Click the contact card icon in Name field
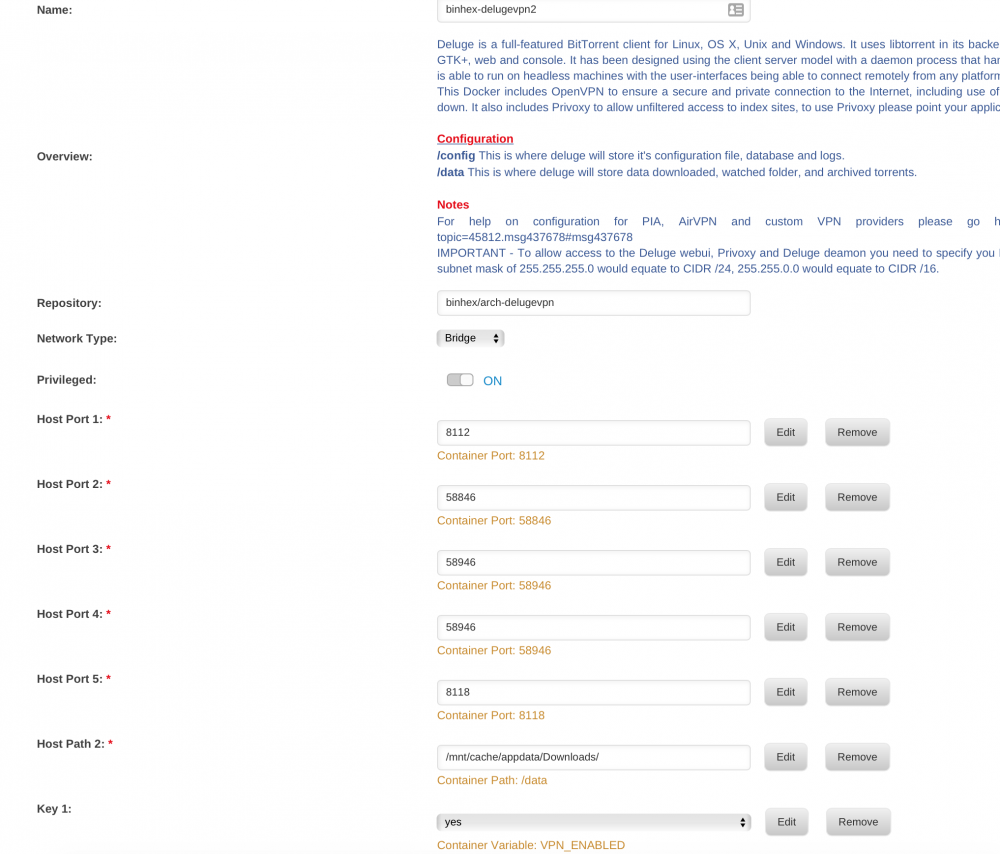This screenshot has height=854, width=1000. click(735, 10)
